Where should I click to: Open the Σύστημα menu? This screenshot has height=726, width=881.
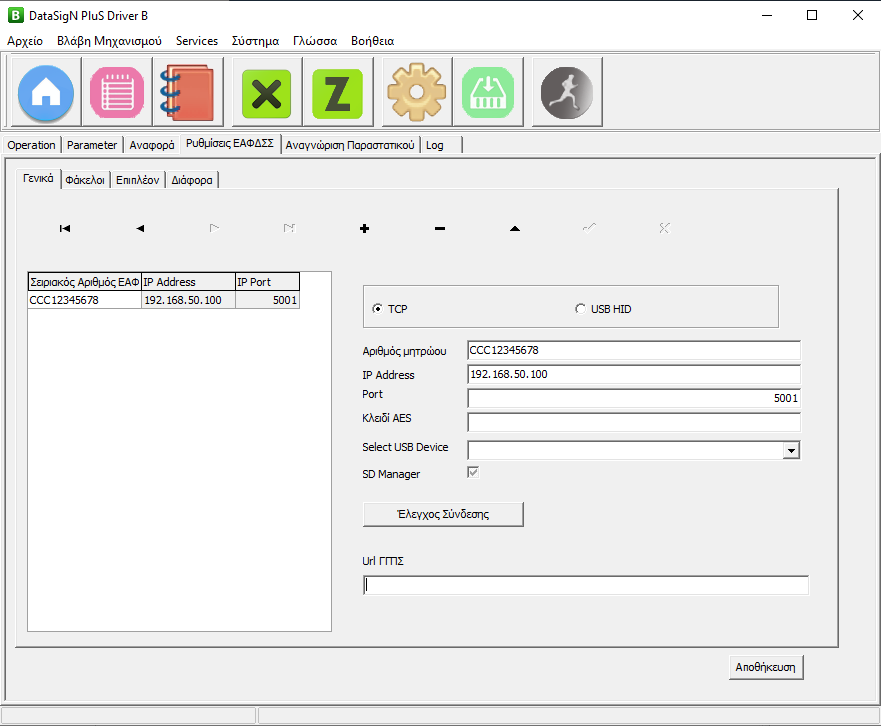pyautogui.click(x=255, y=41)
